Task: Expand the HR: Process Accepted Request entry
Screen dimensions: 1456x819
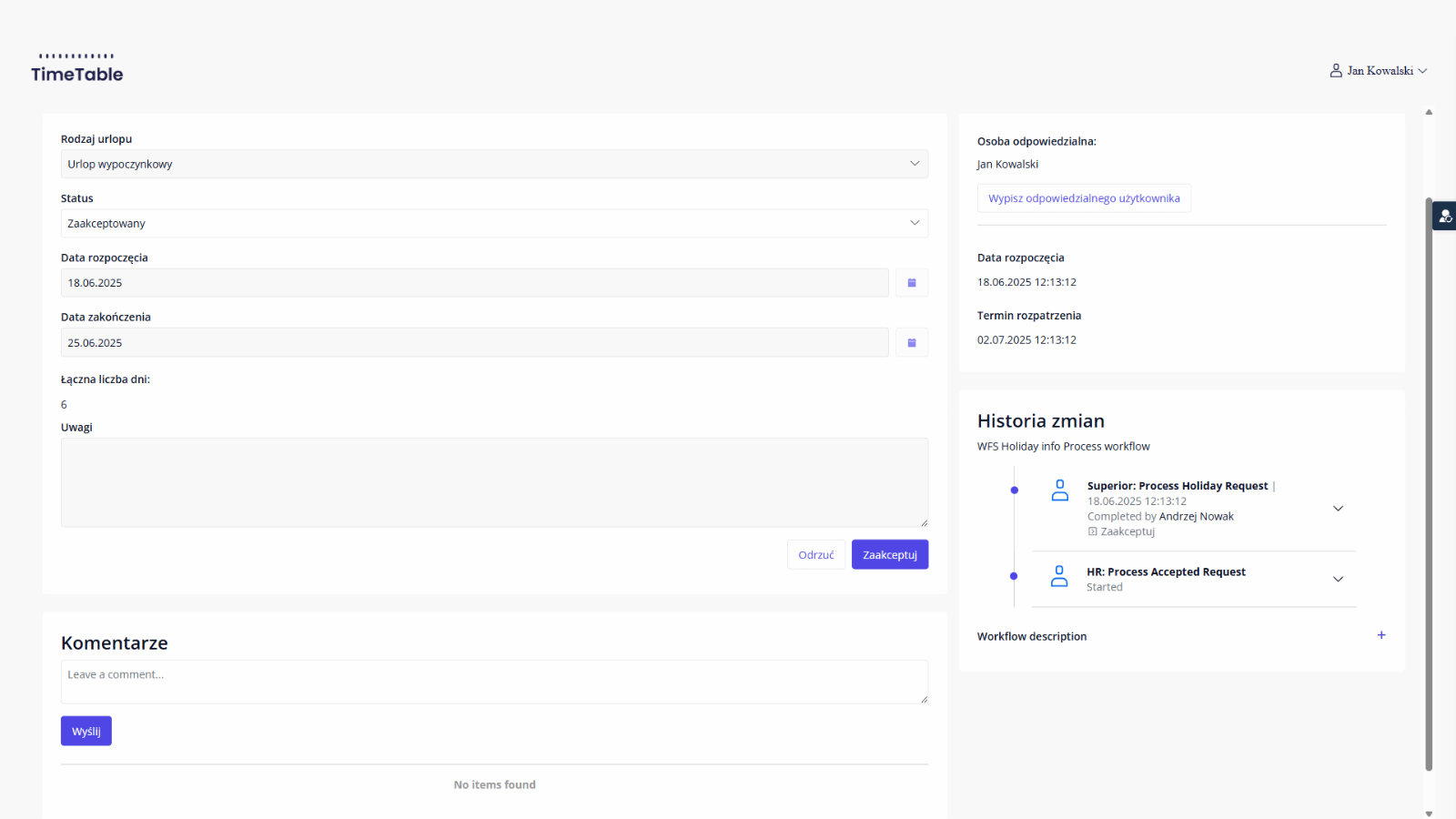Action: (1338, 579)
